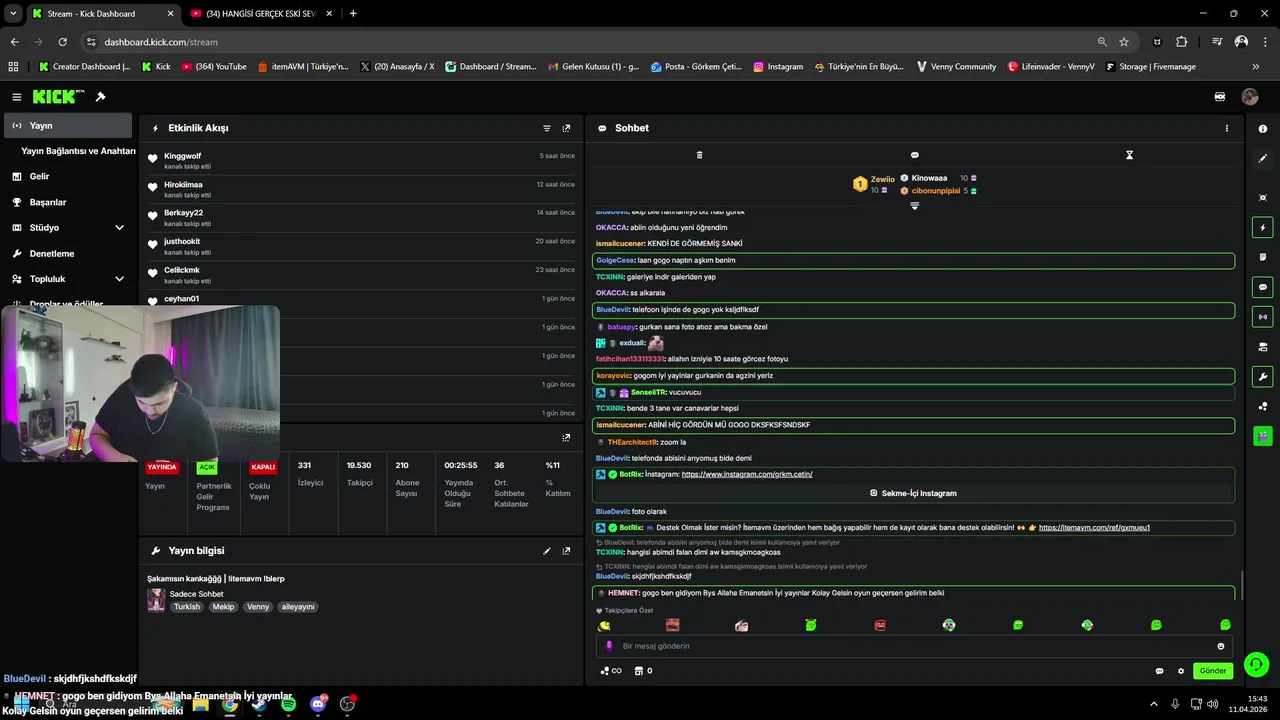
Task: Open chat settings gear near Gönder
Action: 1181,671
